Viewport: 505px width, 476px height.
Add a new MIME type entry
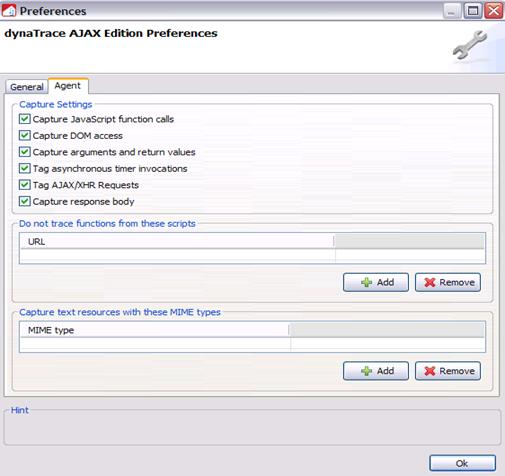(376, 371)
